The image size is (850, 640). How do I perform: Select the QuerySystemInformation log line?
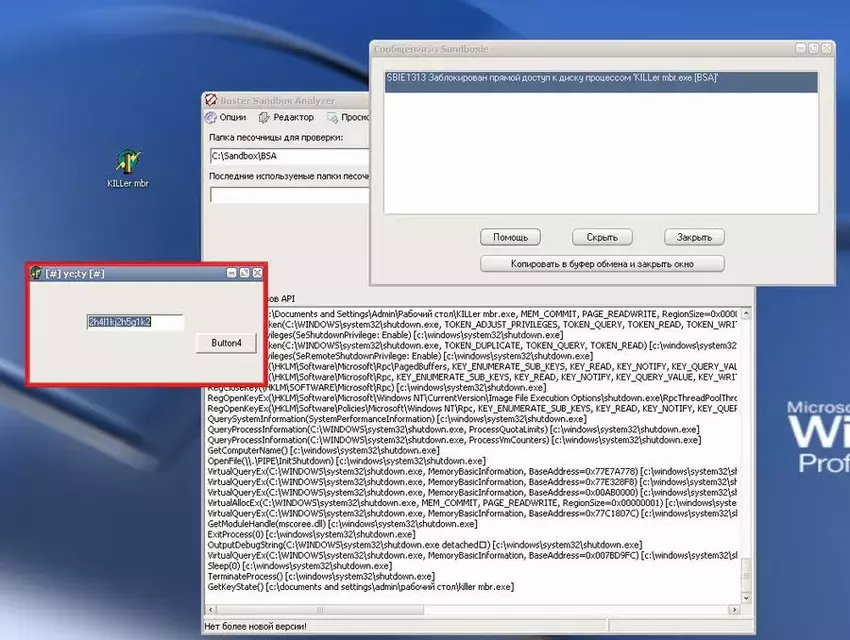(x=397, y=419)
